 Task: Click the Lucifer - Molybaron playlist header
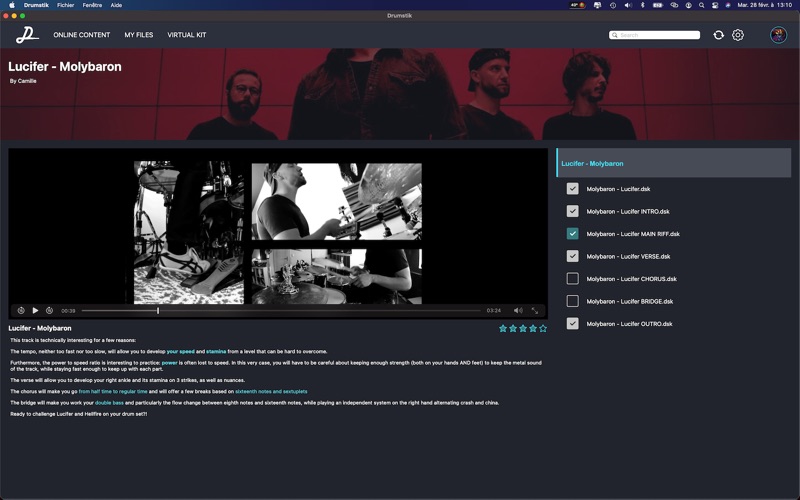pyautogui.click(x=673, y=163)
